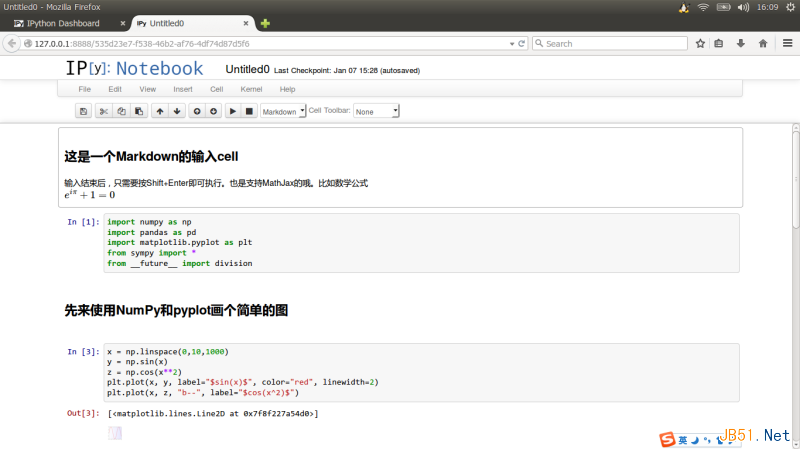Open the URL history dropdown arrow
800x449 pixels.
[x=512, y=44]
